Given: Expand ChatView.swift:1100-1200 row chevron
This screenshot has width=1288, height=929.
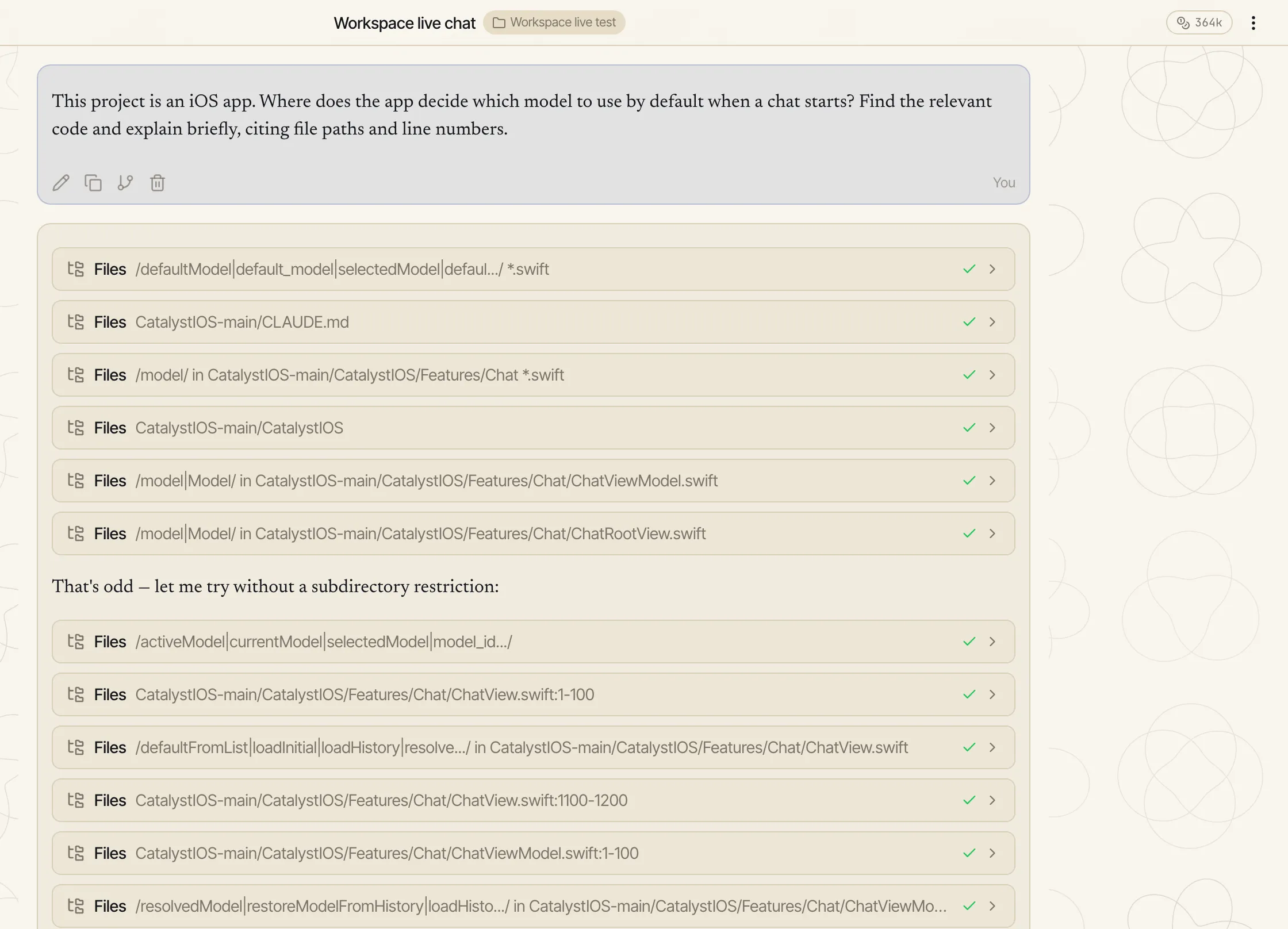Looking at the screenshot, I should [992, 800].
